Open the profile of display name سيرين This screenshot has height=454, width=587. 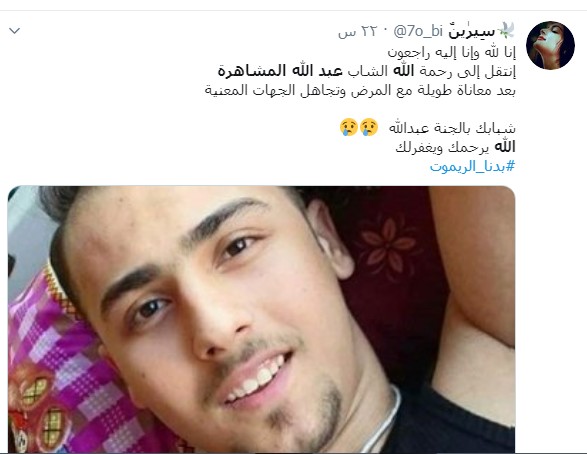click(x=472, y=32)
